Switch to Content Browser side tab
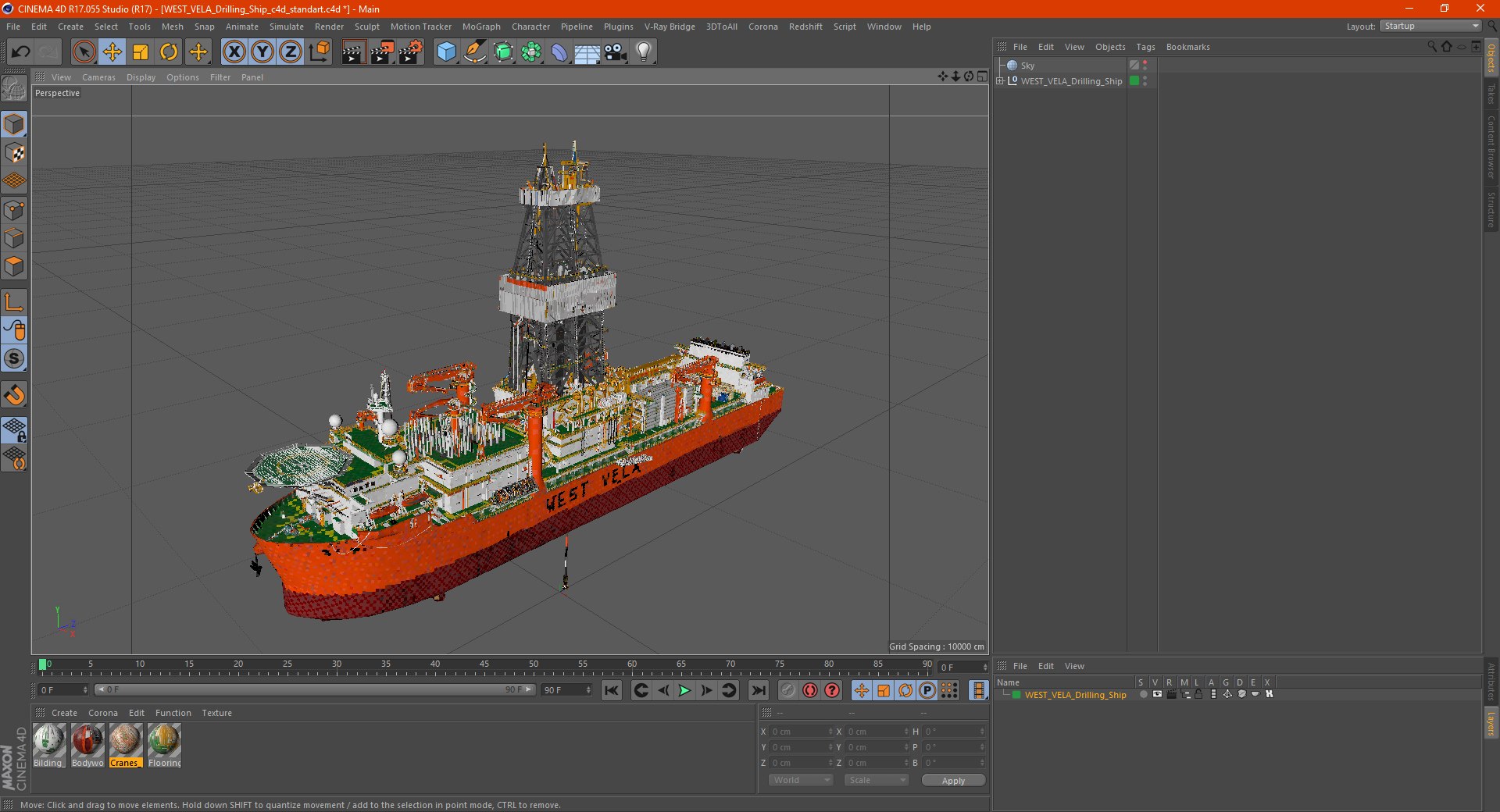Screen dimensions: 1500x812 [x=1491, y=147]
